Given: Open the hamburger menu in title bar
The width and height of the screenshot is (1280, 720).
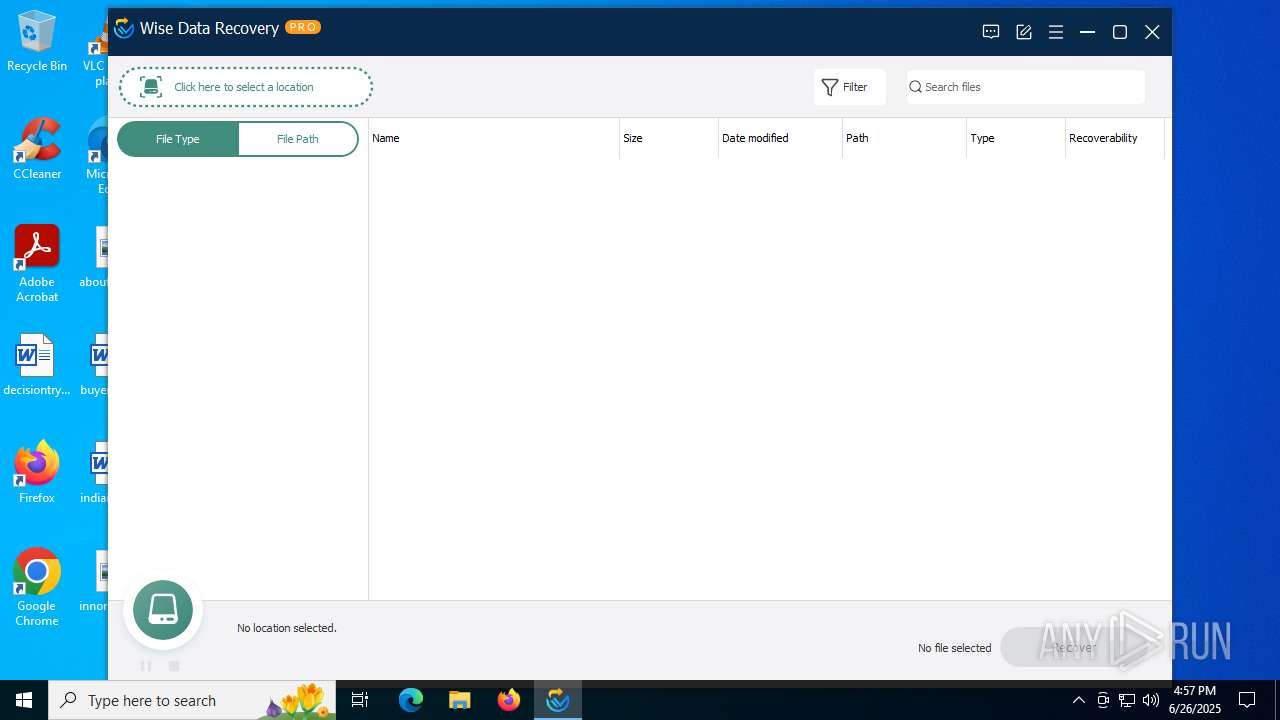Looking at the screenshot, I should point(1056,32).
